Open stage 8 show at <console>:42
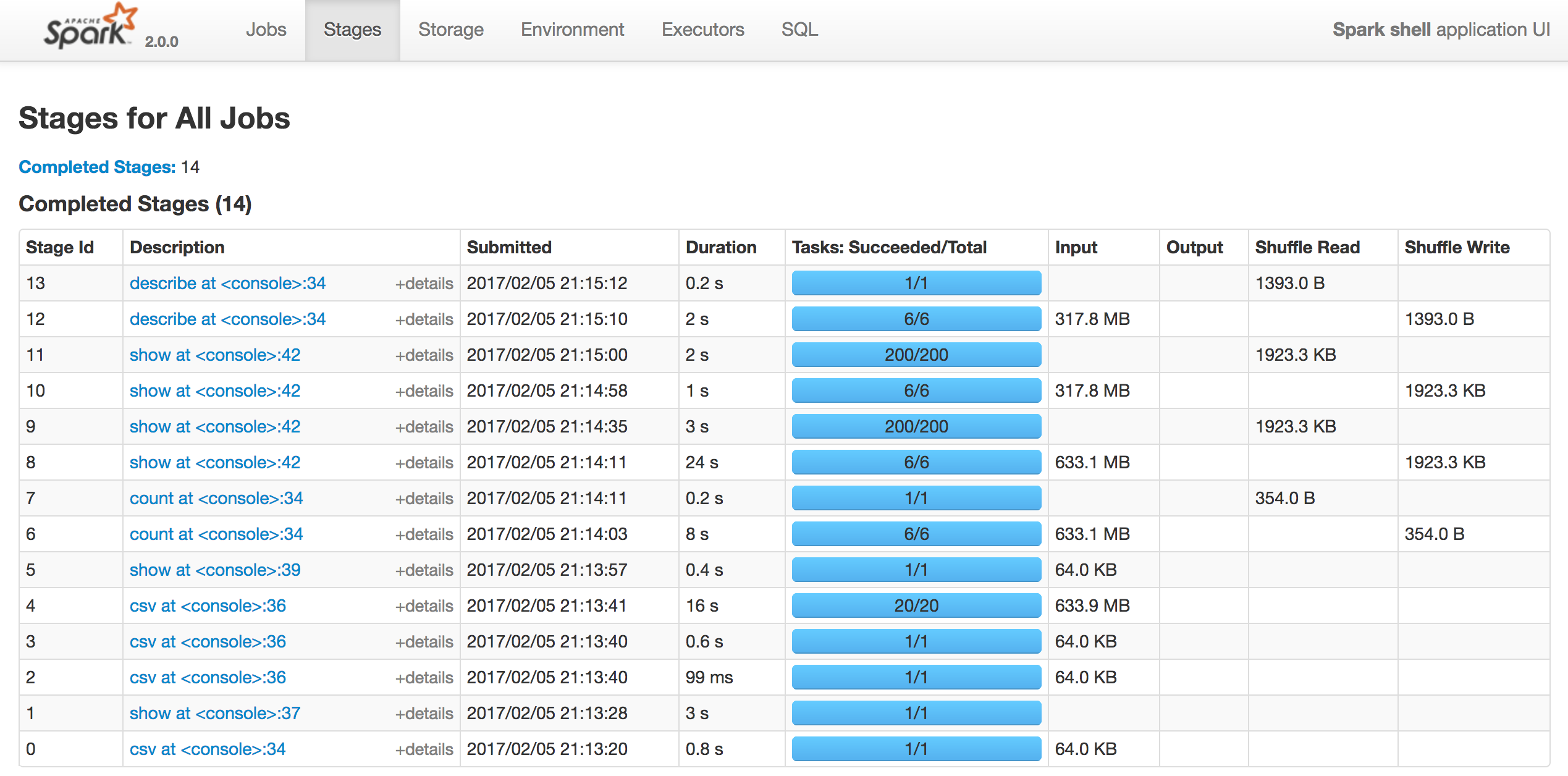 (x=215, y=462)
